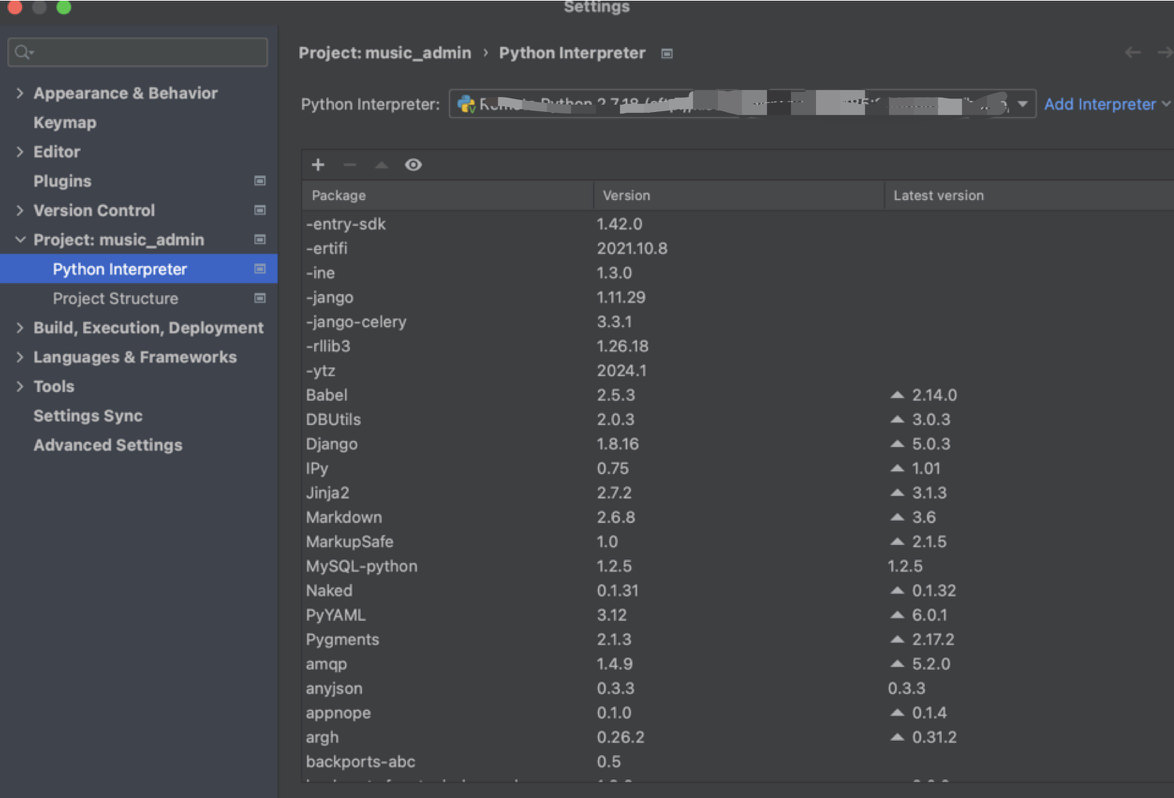Viewport: 1174px width, 798px height.
Task: Click the back navigation arrow
Action: (x=1132, y=53)
